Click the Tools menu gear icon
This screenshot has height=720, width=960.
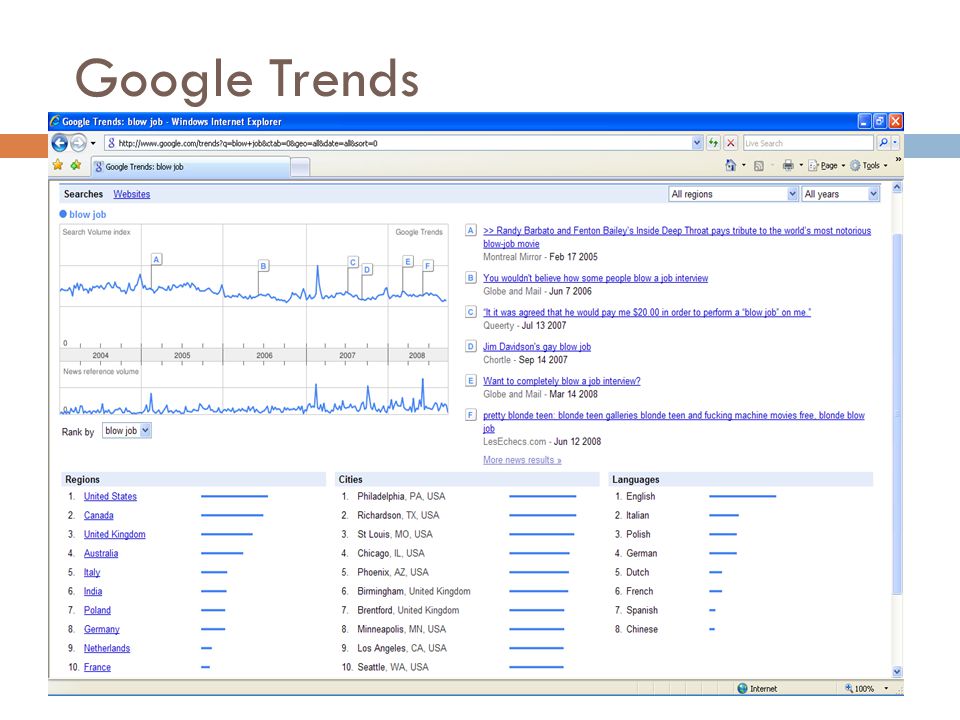tap(855, 165)
